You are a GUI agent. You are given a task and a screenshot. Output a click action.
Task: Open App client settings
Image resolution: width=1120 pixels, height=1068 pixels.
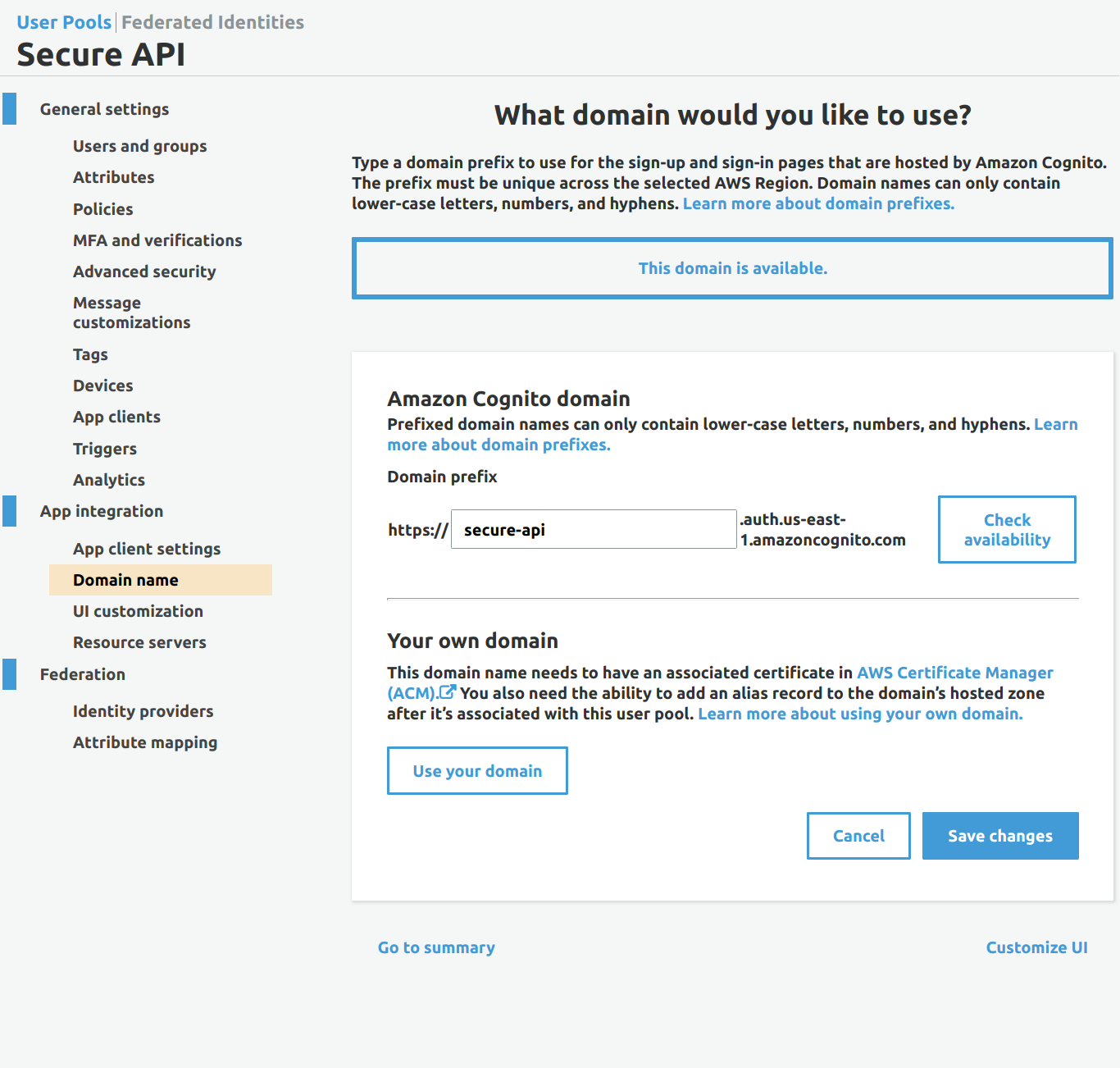(146, 549)
